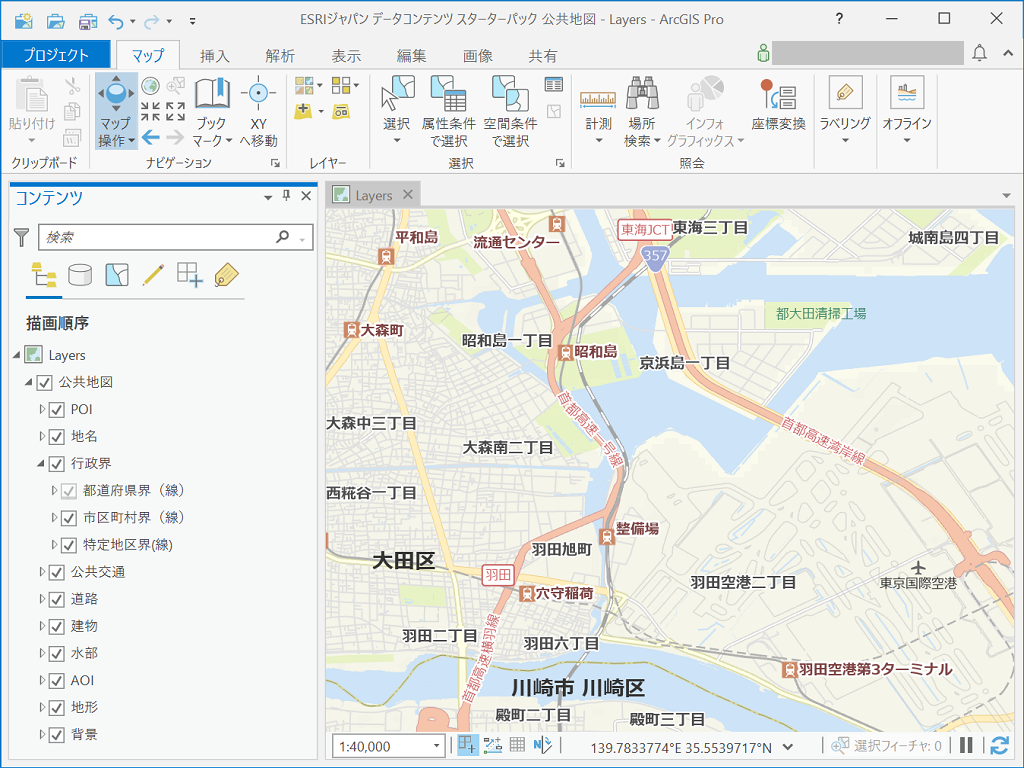
Task: Toggle 公共交通 layer checkbox
Action: pyautogui.click(x=57, y=573)
